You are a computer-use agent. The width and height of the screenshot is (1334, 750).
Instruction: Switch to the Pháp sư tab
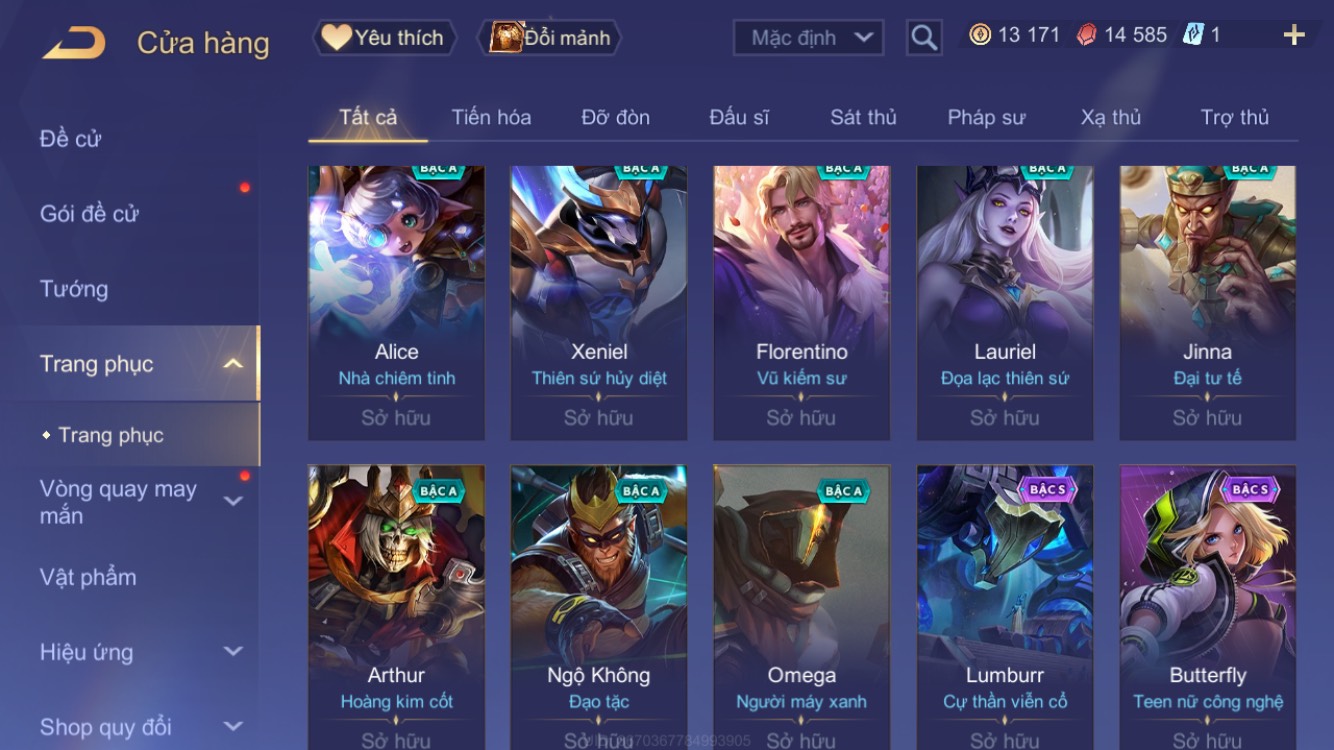(x=986, y=117)
